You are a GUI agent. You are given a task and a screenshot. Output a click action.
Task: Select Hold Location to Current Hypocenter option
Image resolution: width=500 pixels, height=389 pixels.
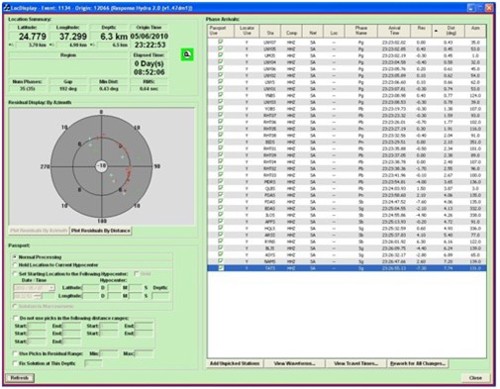(15, 265)
